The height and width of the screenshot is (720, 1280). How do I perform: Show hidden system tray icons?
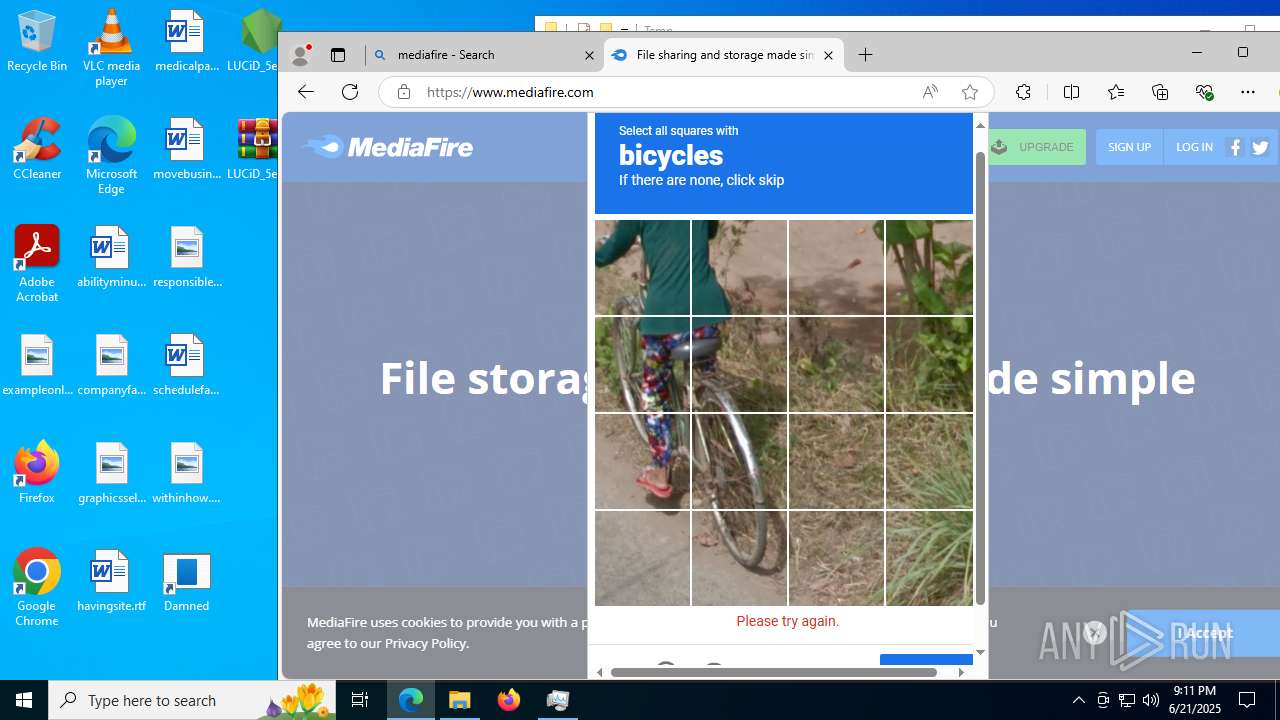[1078, 700]
